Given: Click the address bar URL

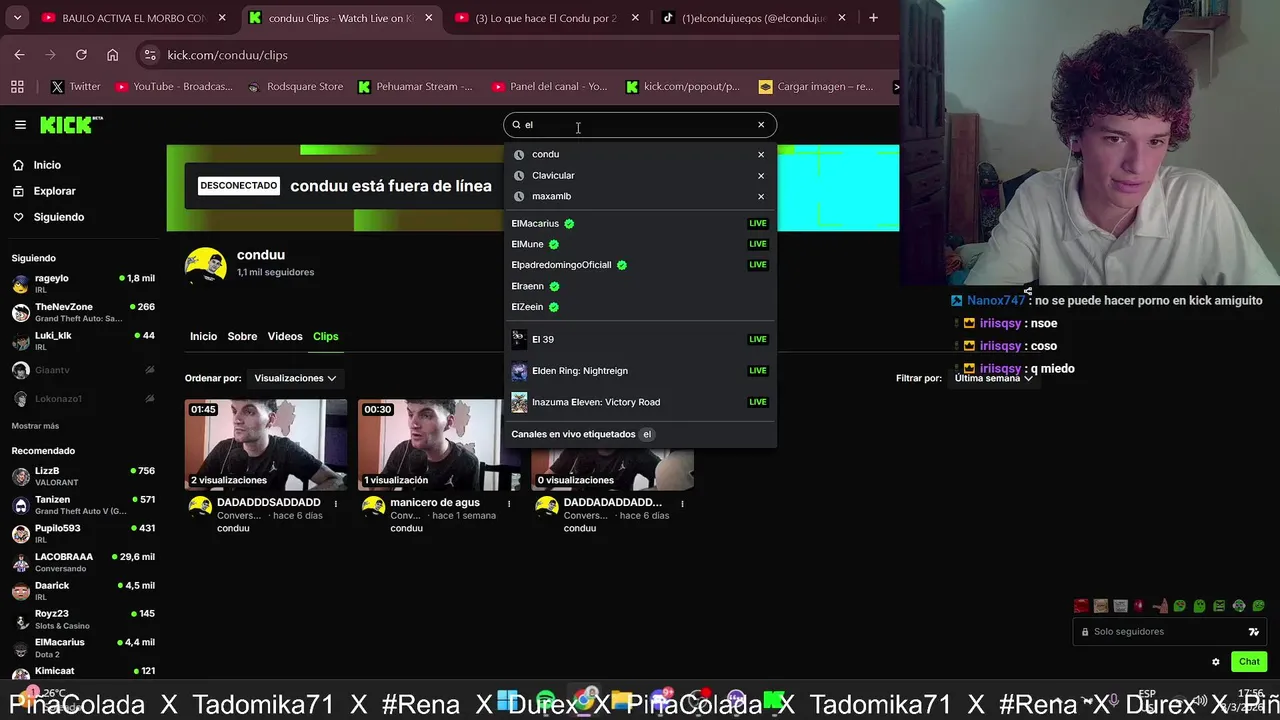Looking at the screenshot, I should tap(227, 55).
